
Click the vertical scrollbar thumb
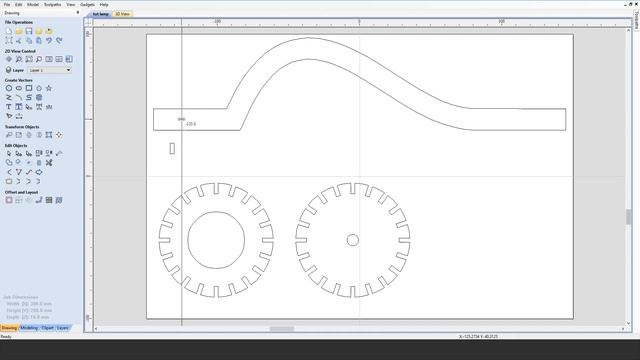click(x=629, y=217)
